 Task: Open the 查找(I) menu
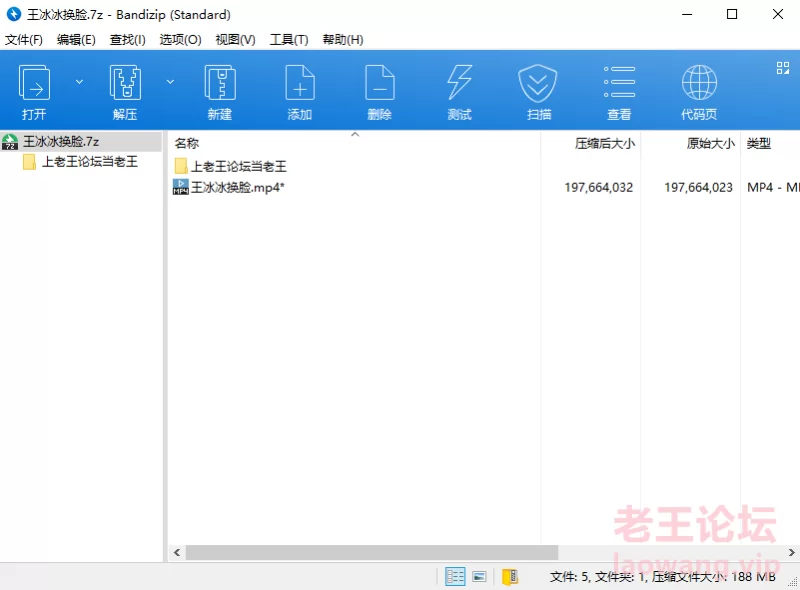(128, 40)
